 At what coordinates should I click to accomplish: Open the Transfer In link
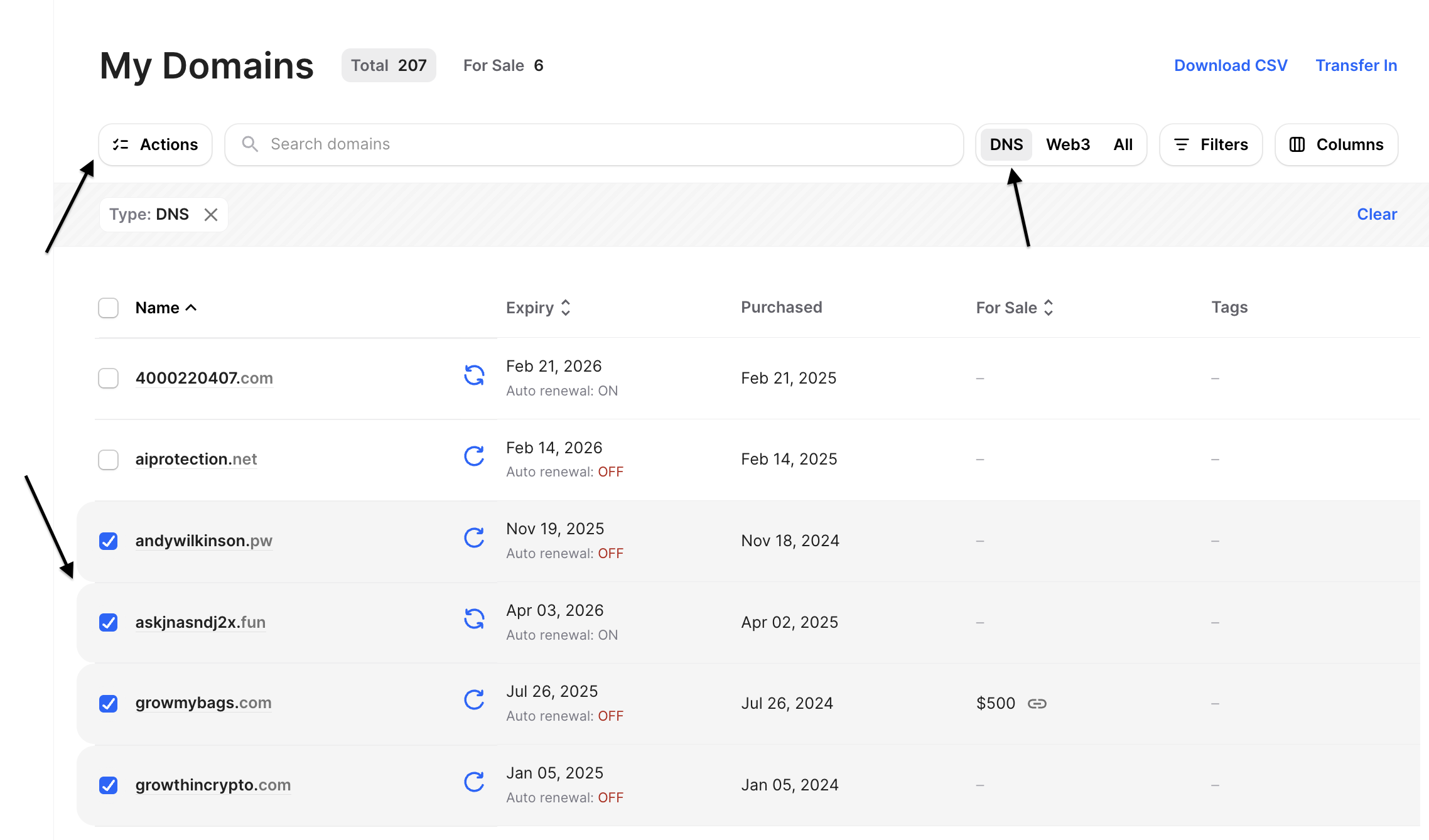point(1356,65)
